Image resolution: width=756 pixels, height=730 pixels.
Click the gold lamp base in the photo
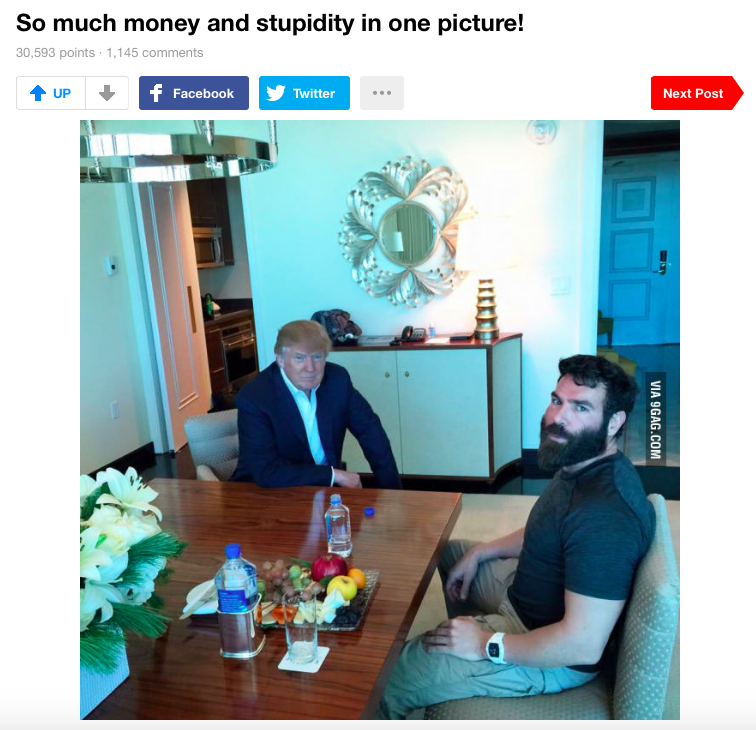486,309
